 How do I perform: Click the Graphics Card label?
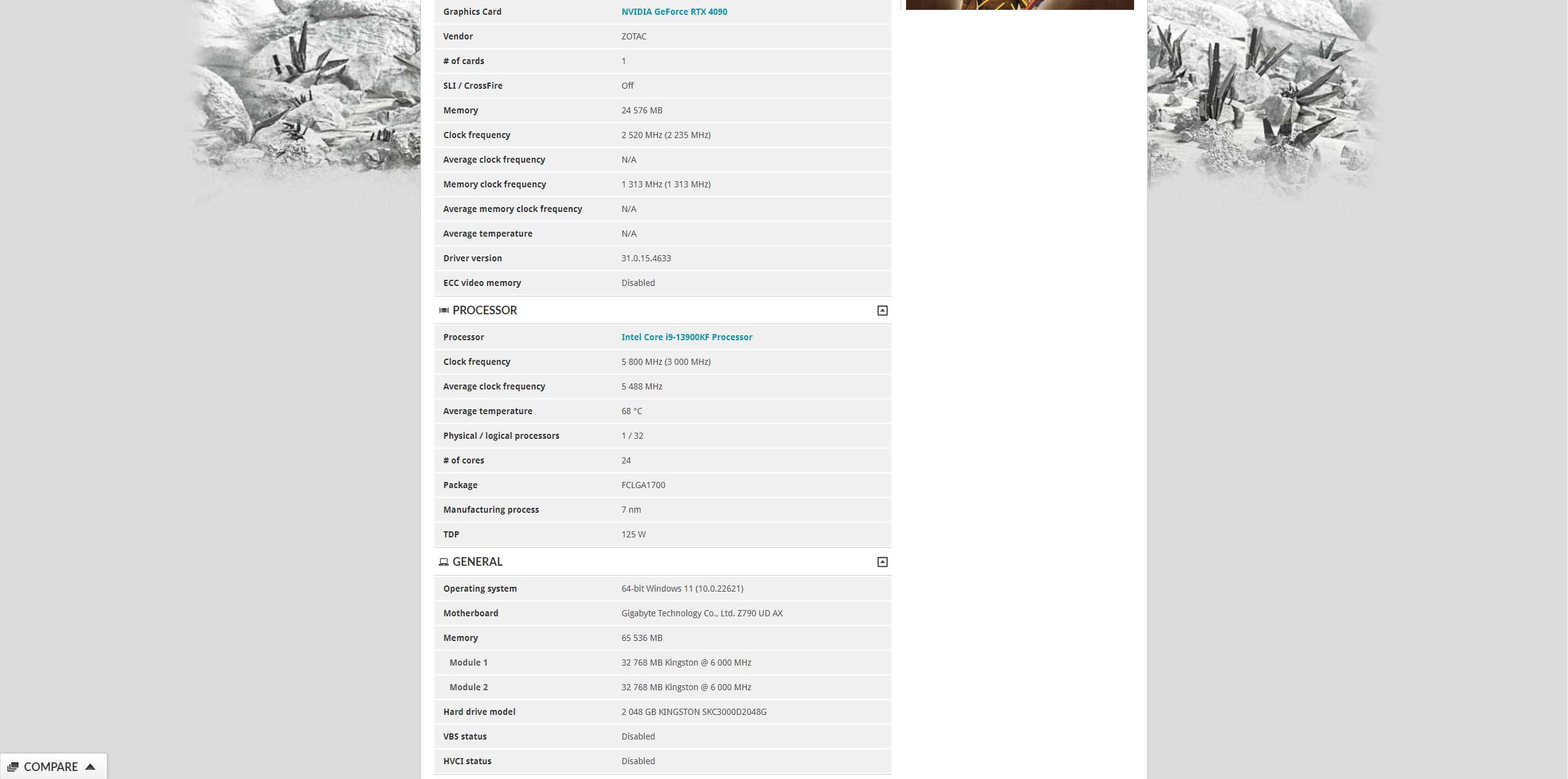[x=472, y=12]
